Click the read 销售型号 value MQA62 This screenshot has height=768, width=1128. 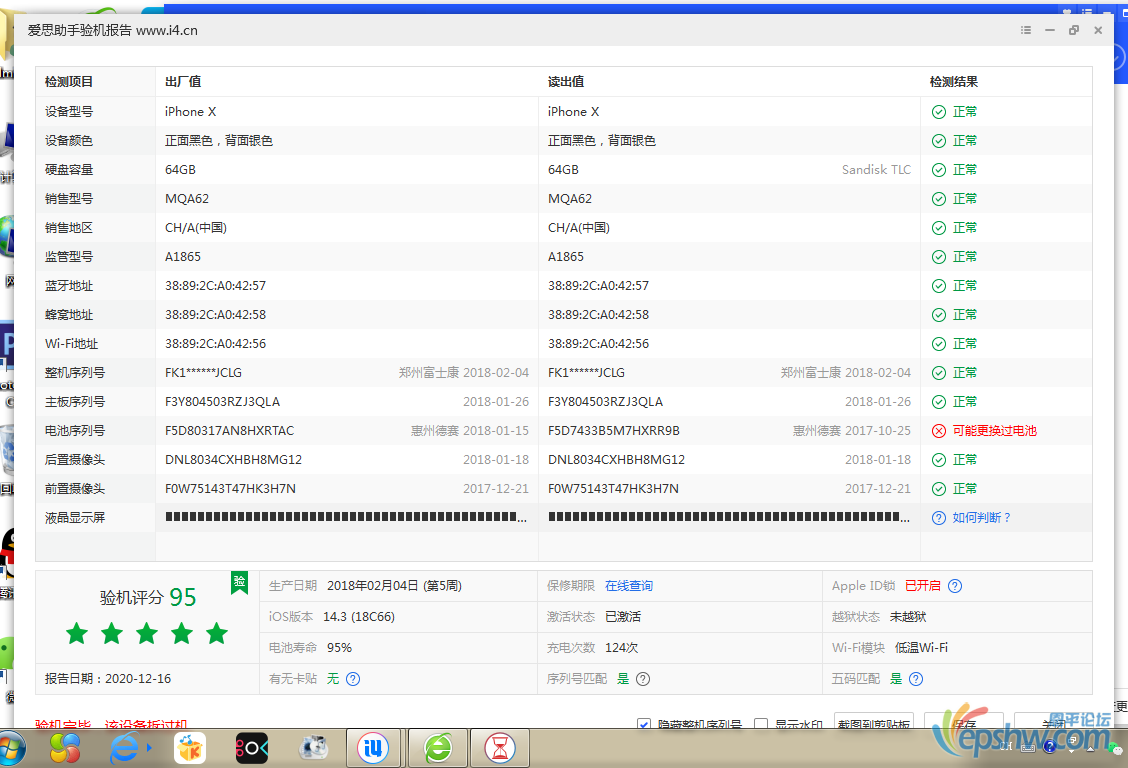tap(570, 198)
